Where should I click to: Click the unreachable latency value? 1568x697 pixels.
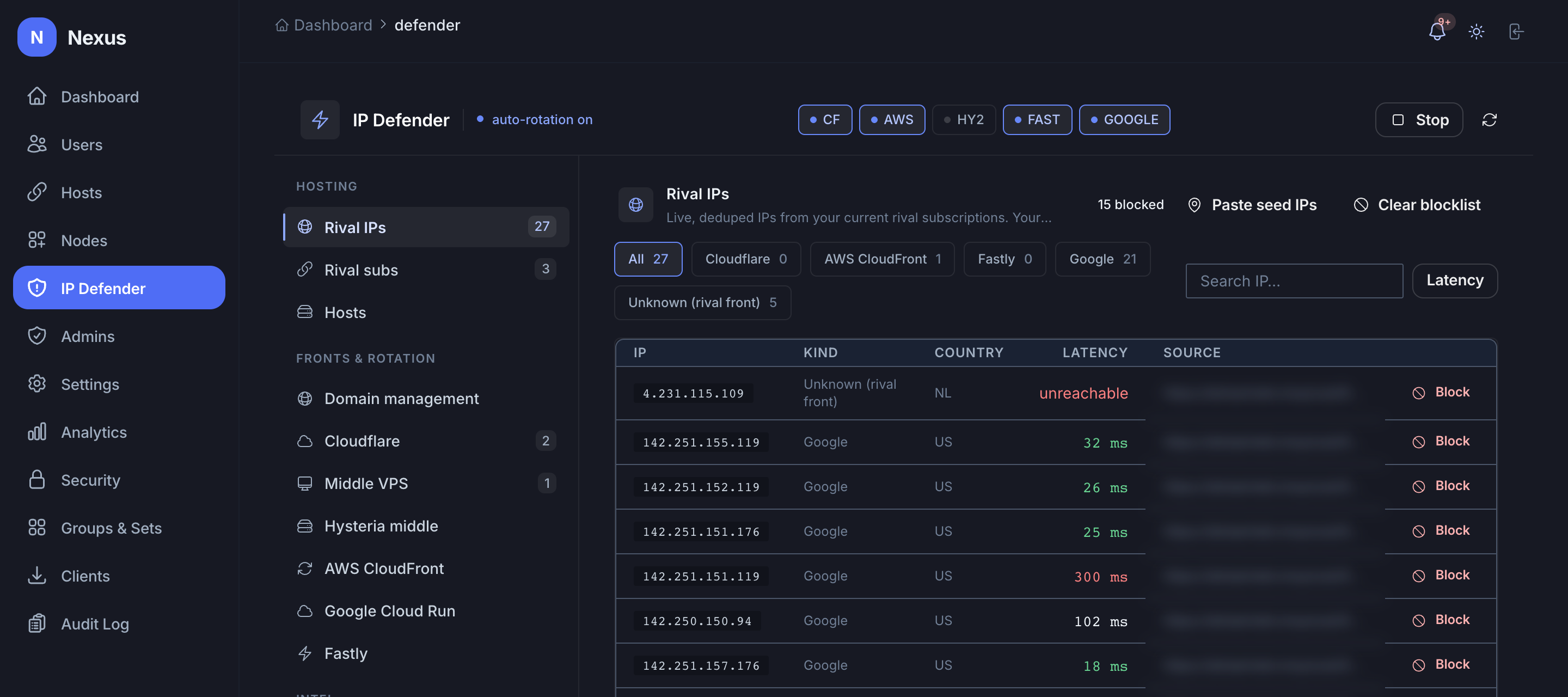[1083, 393]
